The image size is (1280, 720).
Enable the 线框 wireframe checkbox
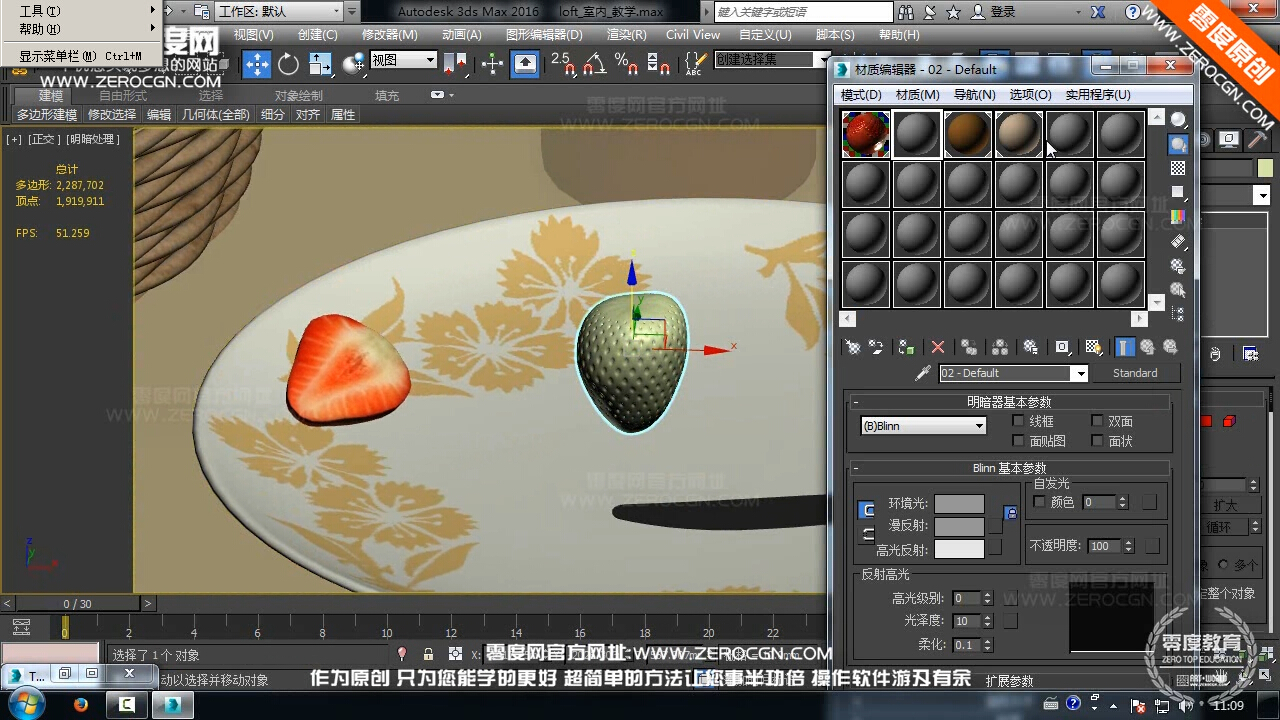1019,421
